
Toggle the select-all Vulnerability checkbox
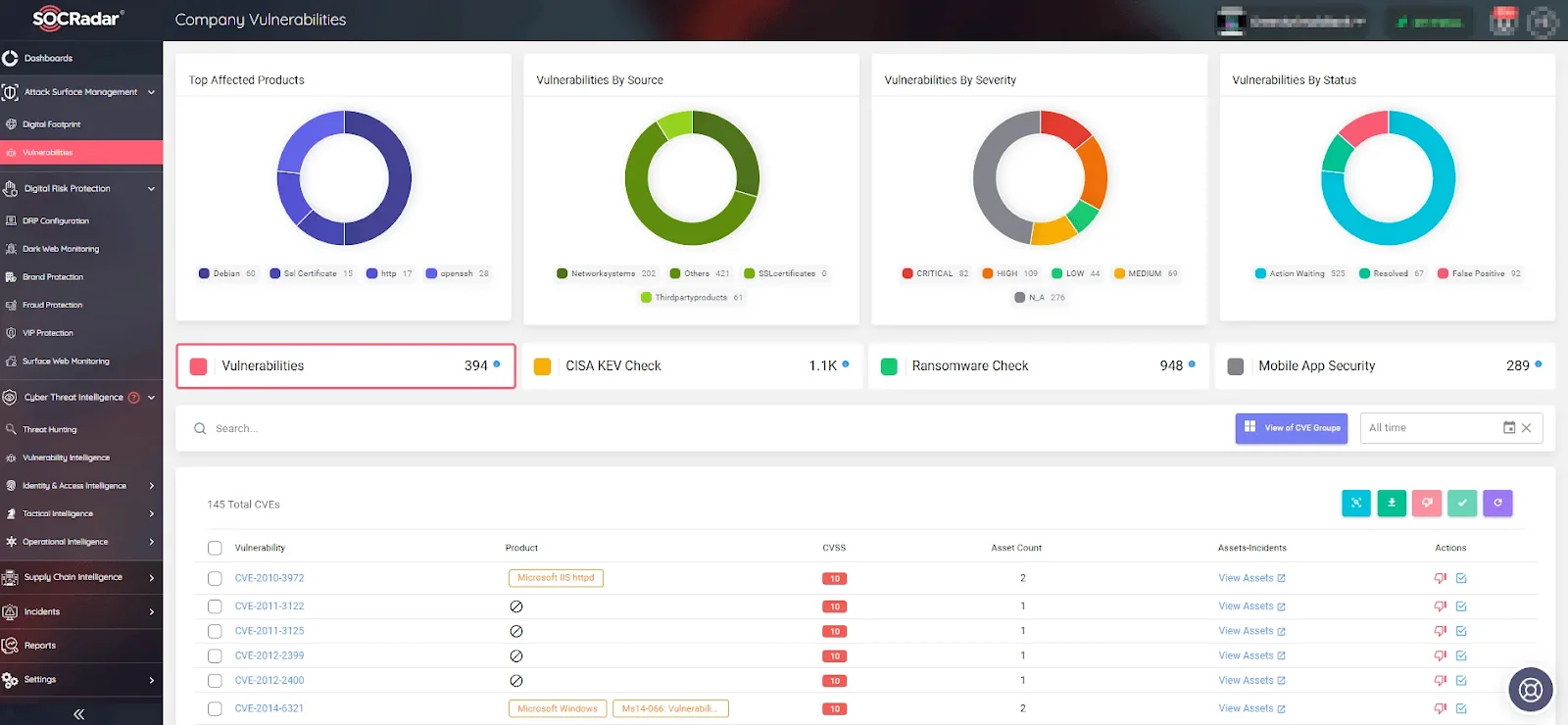[x=215, y=549]
